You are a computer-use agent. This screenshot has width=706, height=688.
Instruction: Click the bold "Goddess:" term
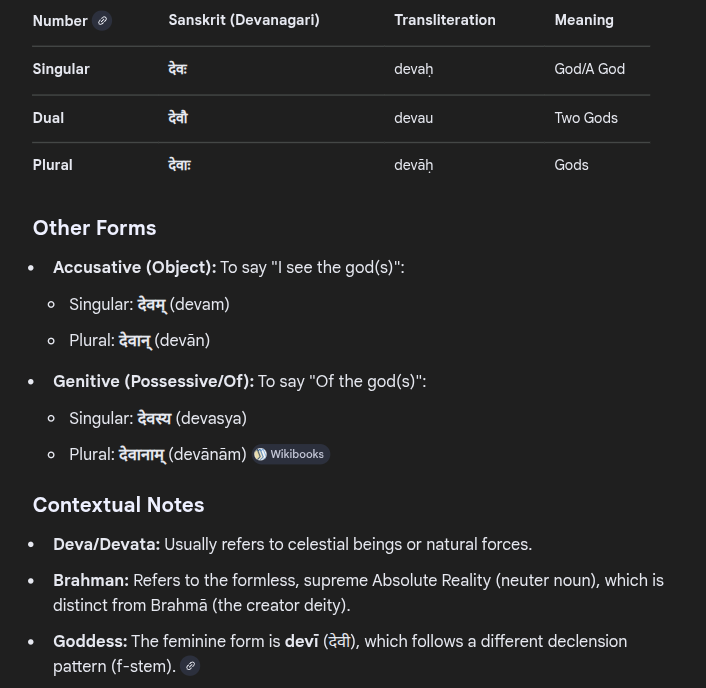click(x=90, y=641)
